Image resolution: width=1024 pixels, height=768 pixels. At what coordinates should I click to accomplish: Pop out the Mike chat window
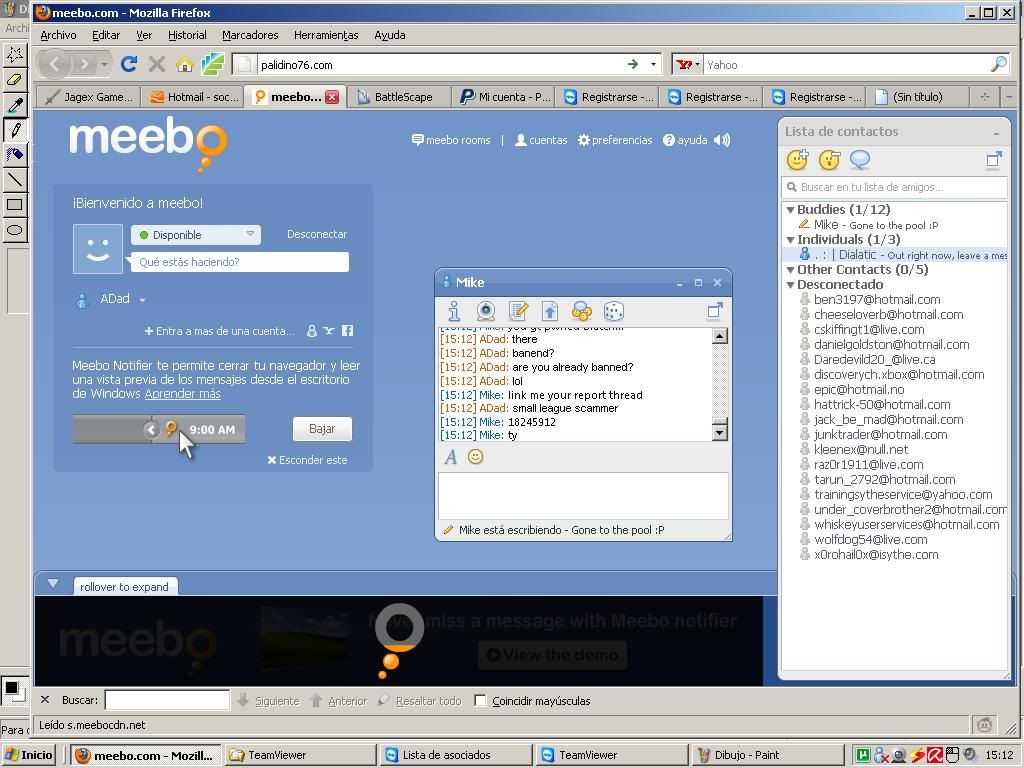[x=715, y=310]
